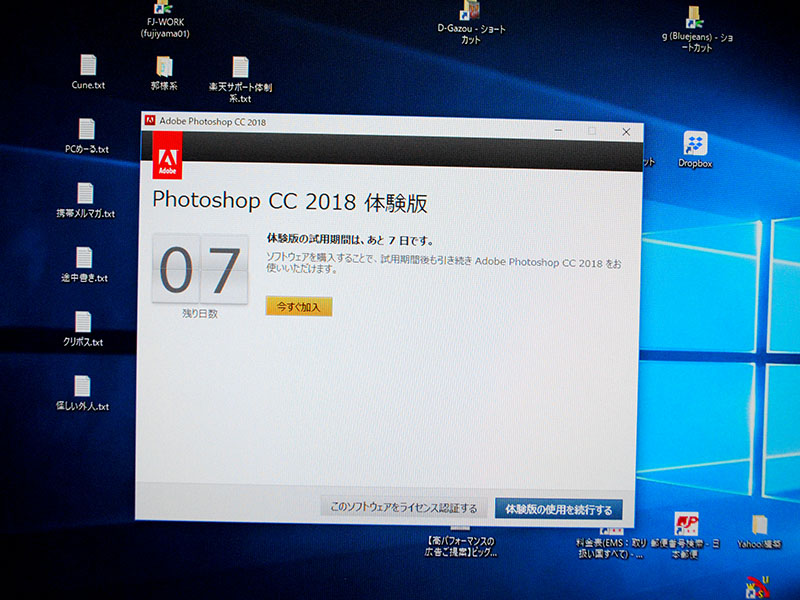Image resolution: width=800 pixels, height=600 pixels.
Task: Minimize the Adobe Photoshop CC 2018 dialog
Action: [x=559, y=131]
